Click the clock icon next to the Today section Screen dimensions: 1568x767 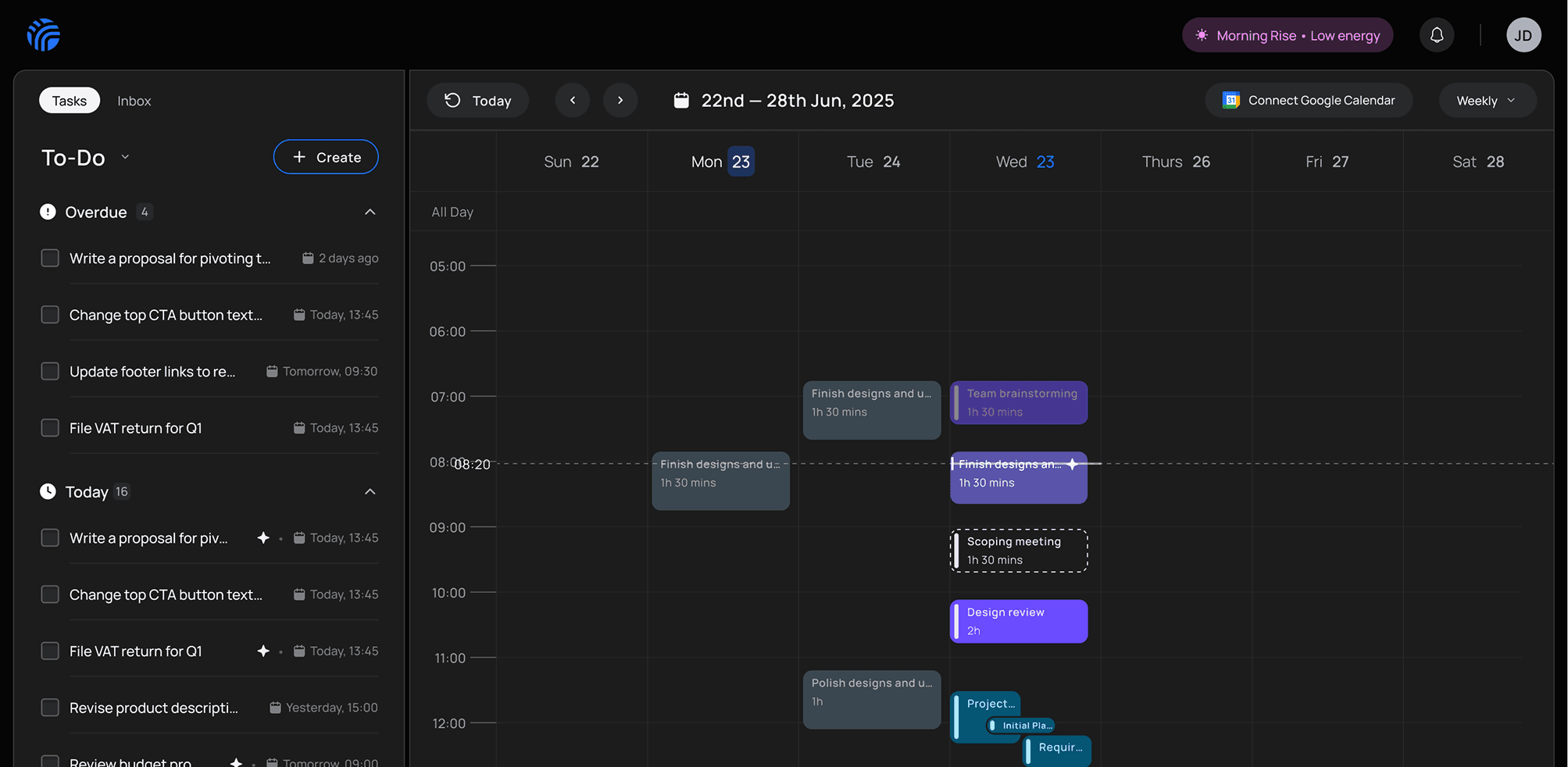47,491
